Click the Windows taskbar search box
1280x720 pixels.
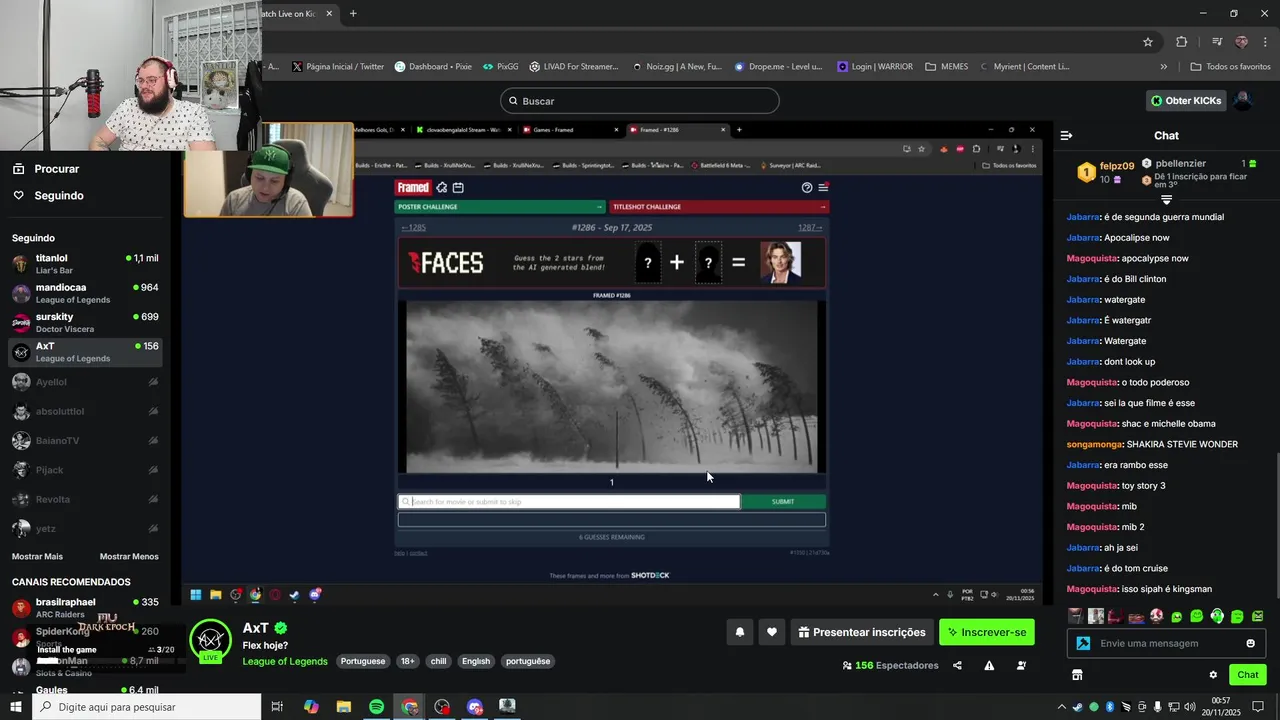tap(146, 706)
